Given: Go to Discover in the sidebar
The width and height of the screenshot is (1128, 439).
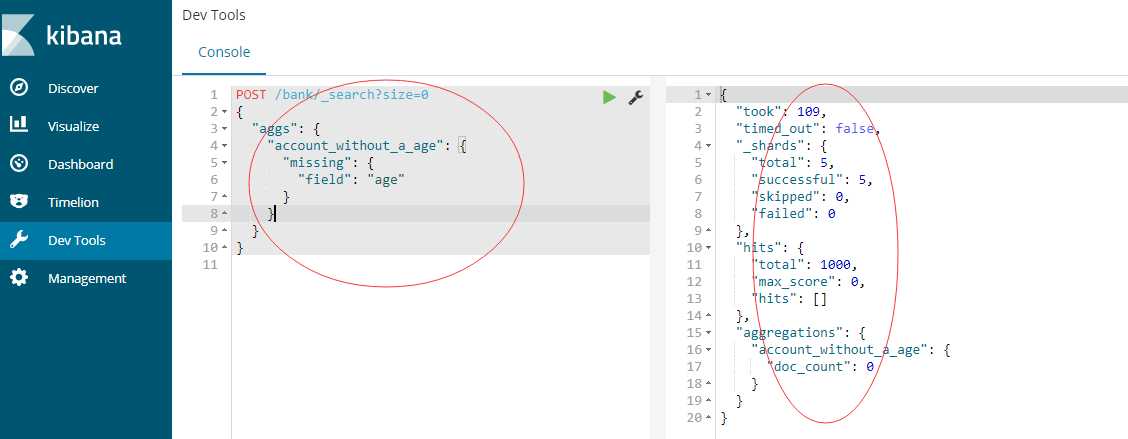Looking at the screenshot, I should click(x=73, y=89).
